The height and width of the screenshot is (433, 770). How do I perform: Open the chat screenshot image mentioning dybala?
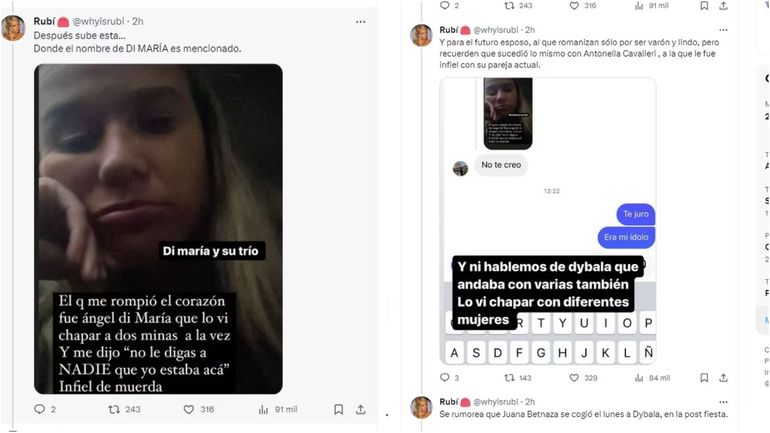pyautogui.click(x=548, y=221)
